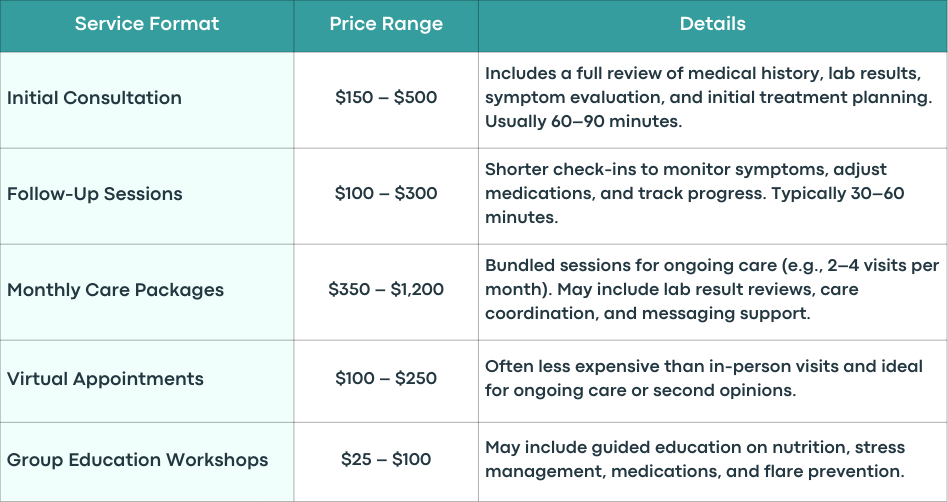Click the 'Usually 60–90 minutes' text

[583, 122]
